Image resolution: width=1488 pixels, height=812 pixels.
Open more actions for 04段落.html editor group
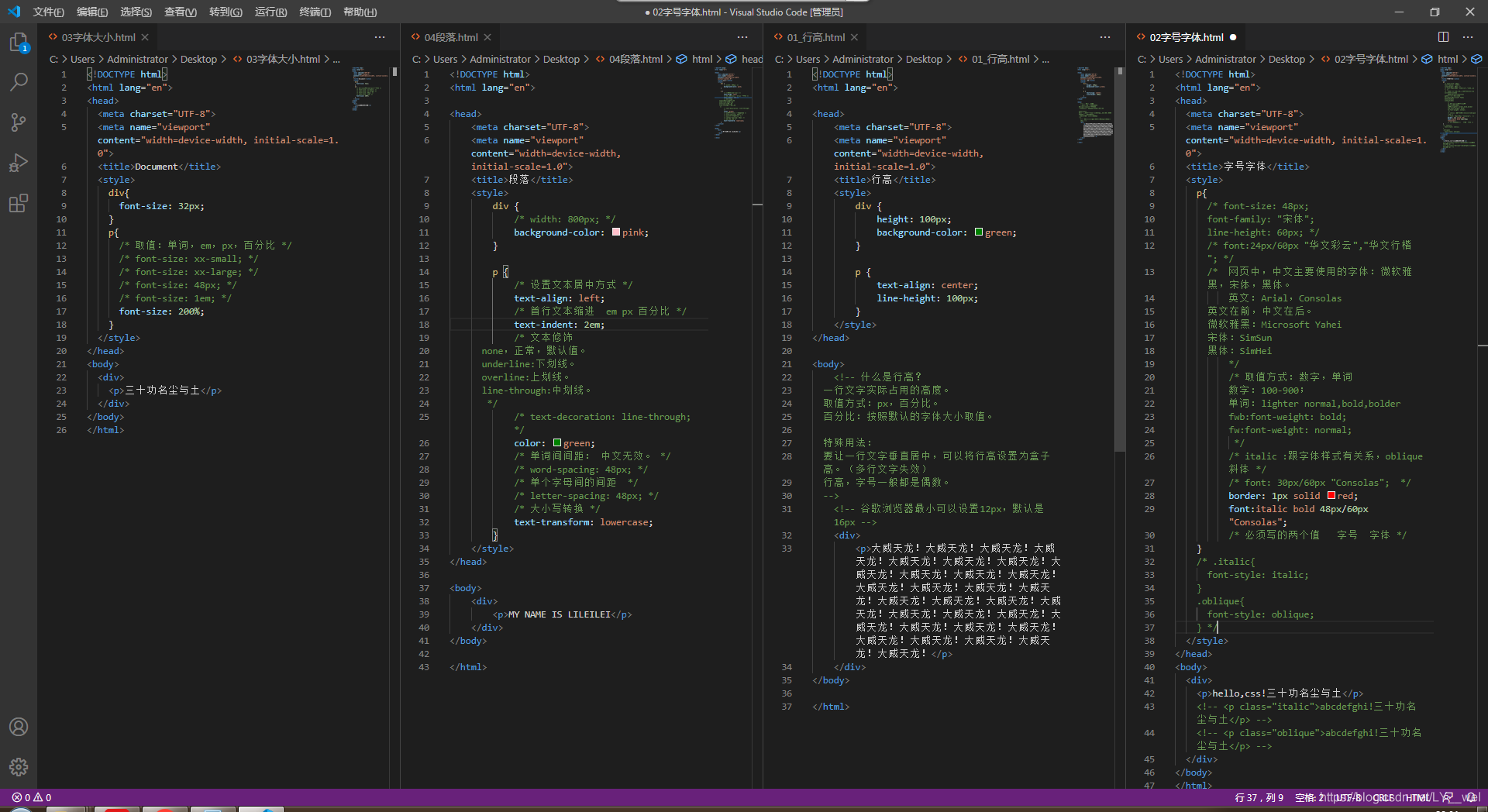742,37
